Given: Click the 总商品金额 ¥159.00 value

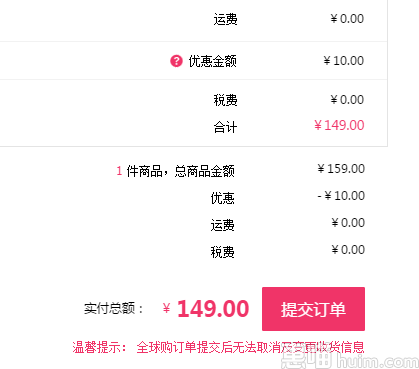Looking at the screenshot, I should 341,169.
